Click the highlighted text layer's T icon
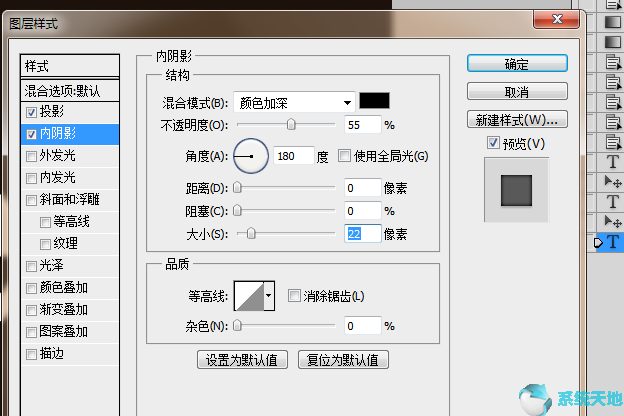Image resolution: width=624 pixels, height=416 pixels. [613, 242]
